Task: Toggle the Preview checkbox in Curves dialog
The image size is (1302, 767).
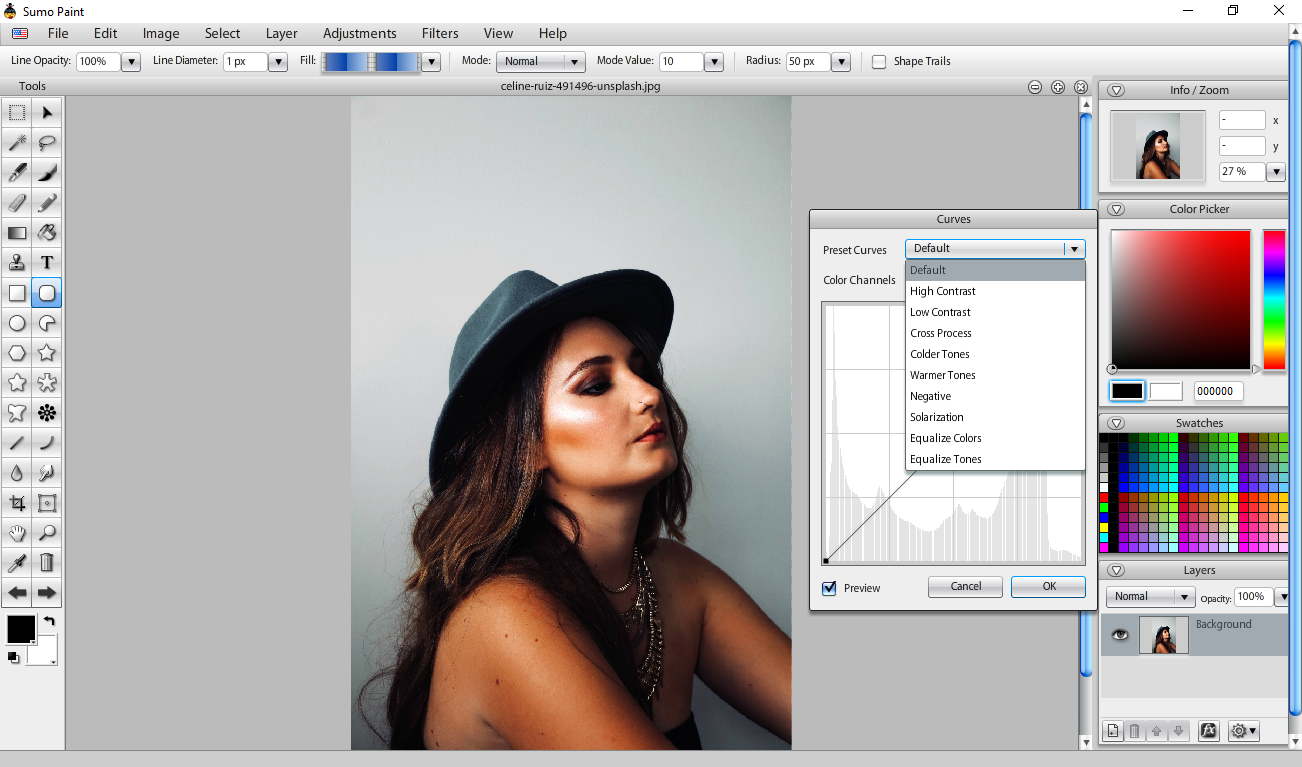Action: point(828,588)
